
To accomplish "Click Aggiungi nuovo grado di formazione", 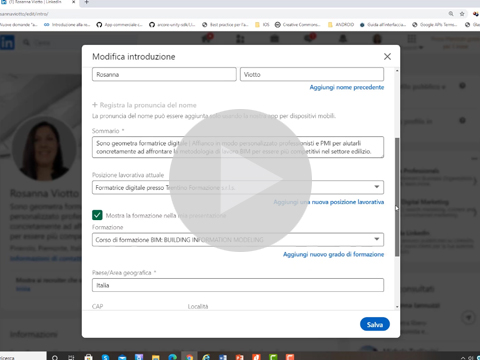I will 333,254.
